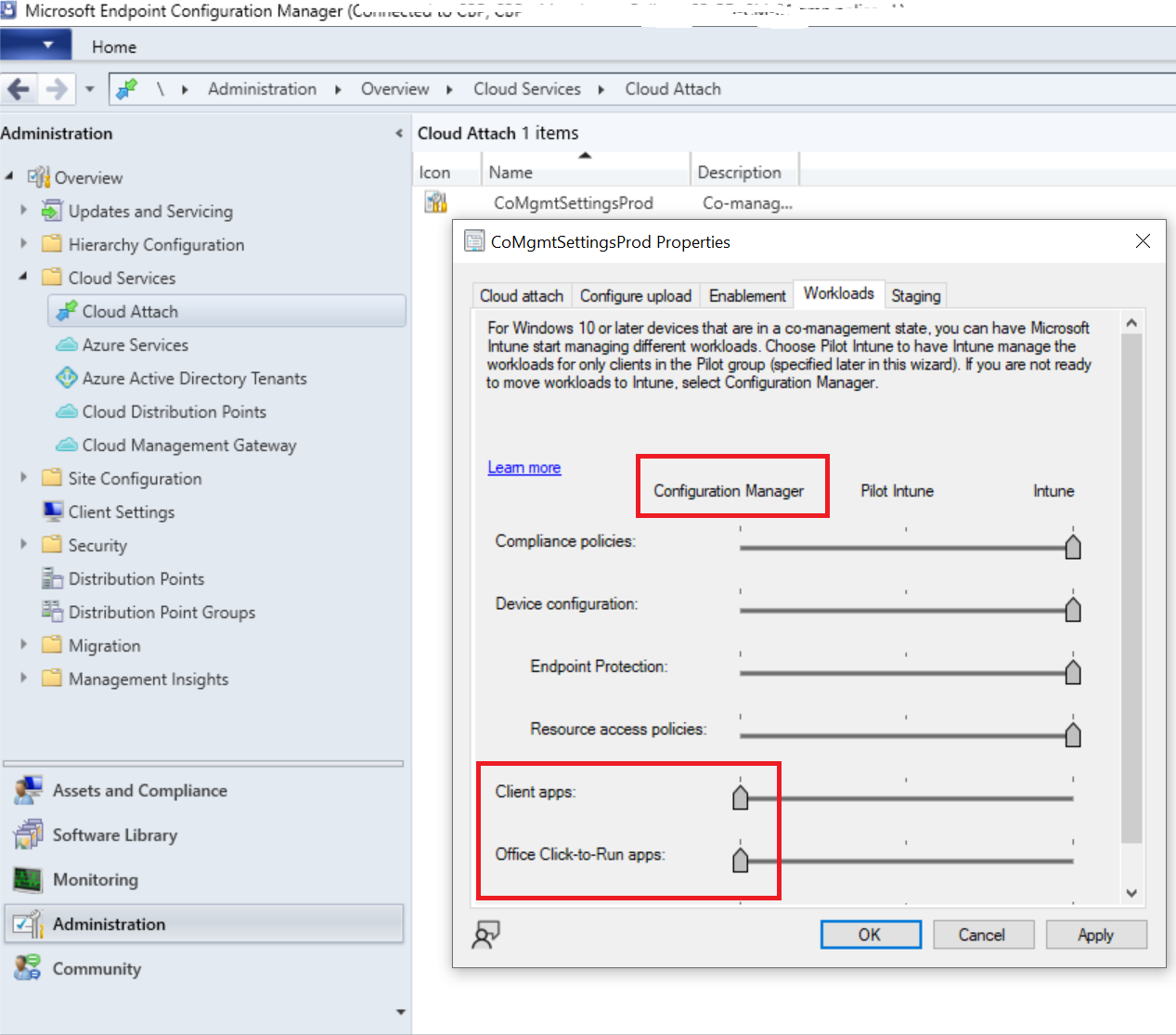Open the Monitoring workspace
Viewport: 1176px width, 1035px height.
tap(203, 880)
